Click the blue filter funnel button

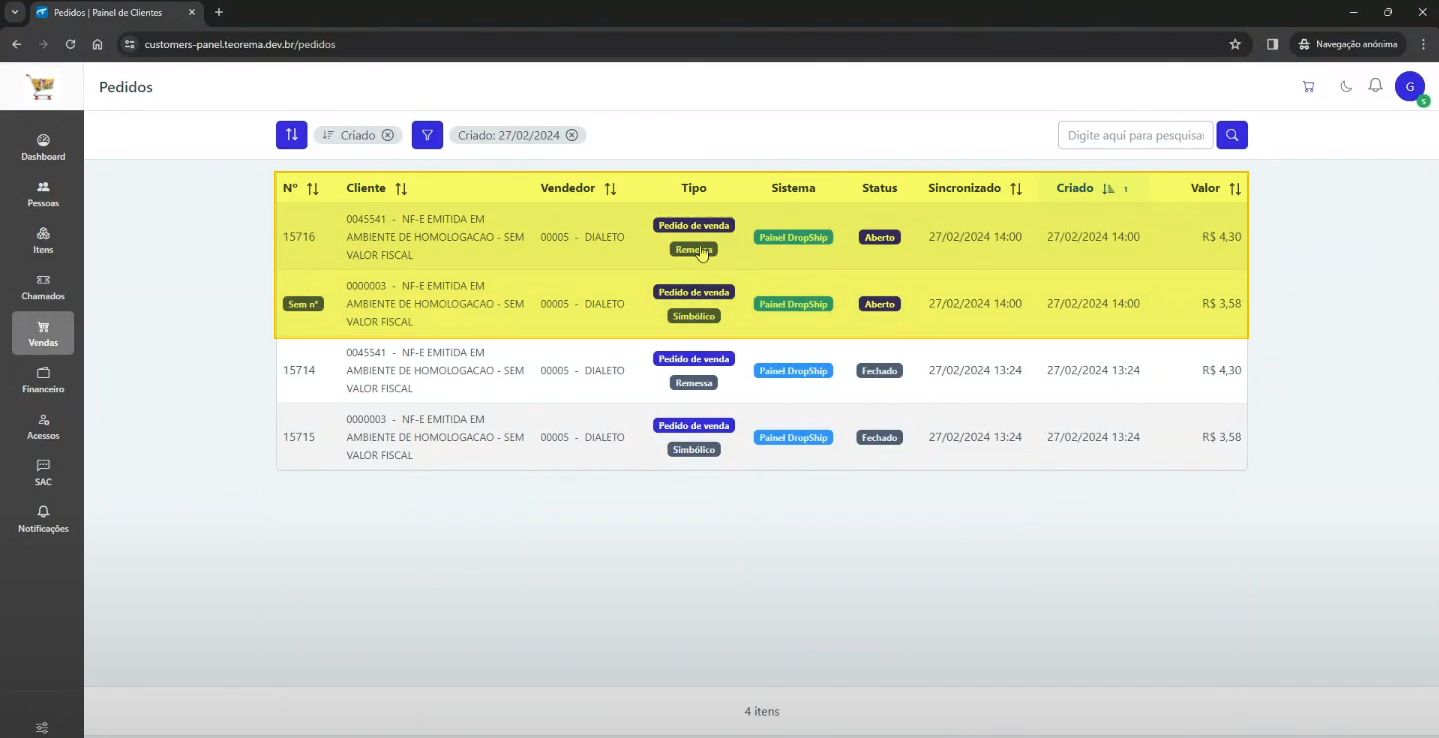[x=427, y=135]
